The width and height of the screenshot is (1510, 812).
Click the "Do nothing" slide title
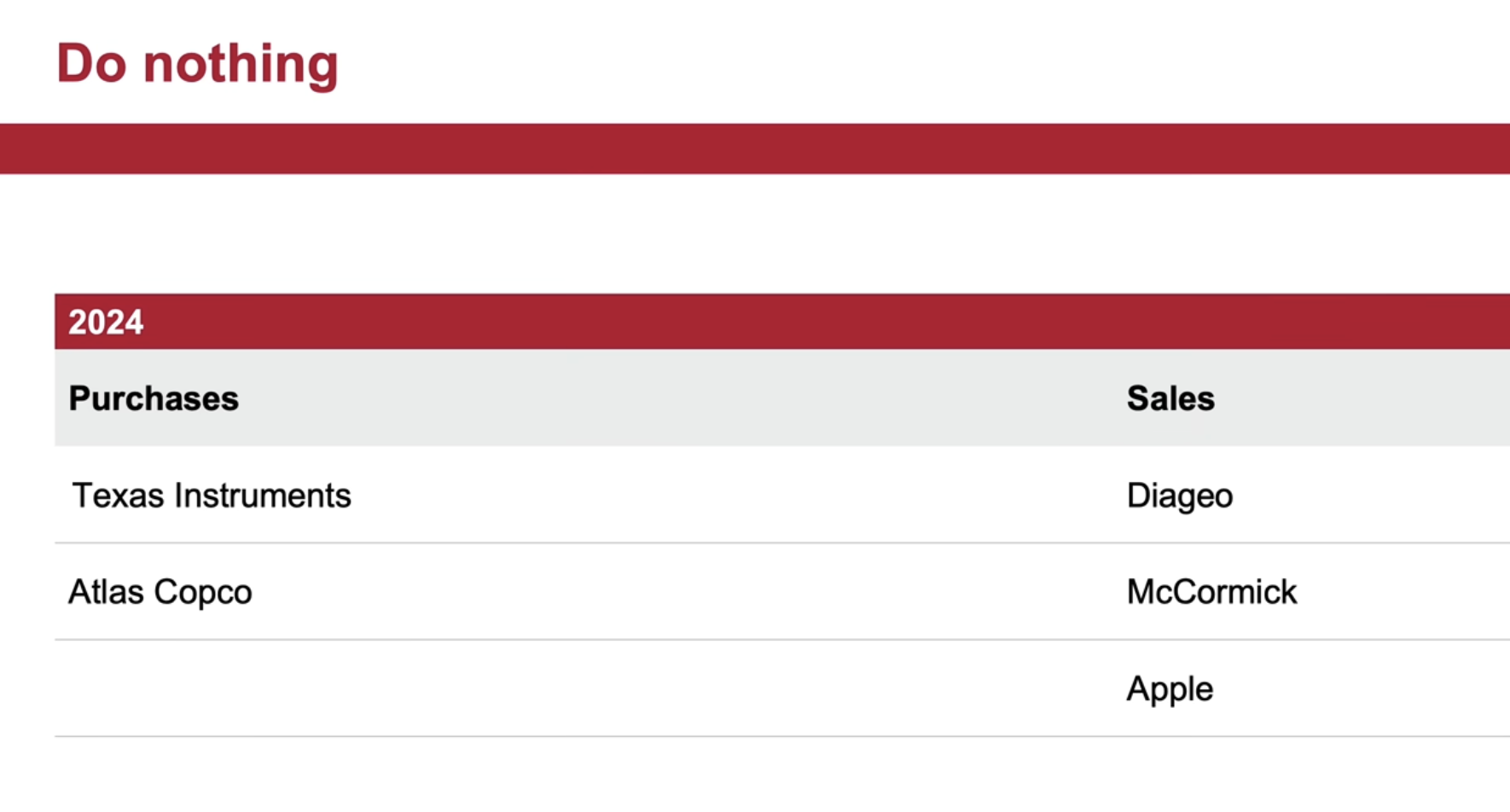coord(197,64)
